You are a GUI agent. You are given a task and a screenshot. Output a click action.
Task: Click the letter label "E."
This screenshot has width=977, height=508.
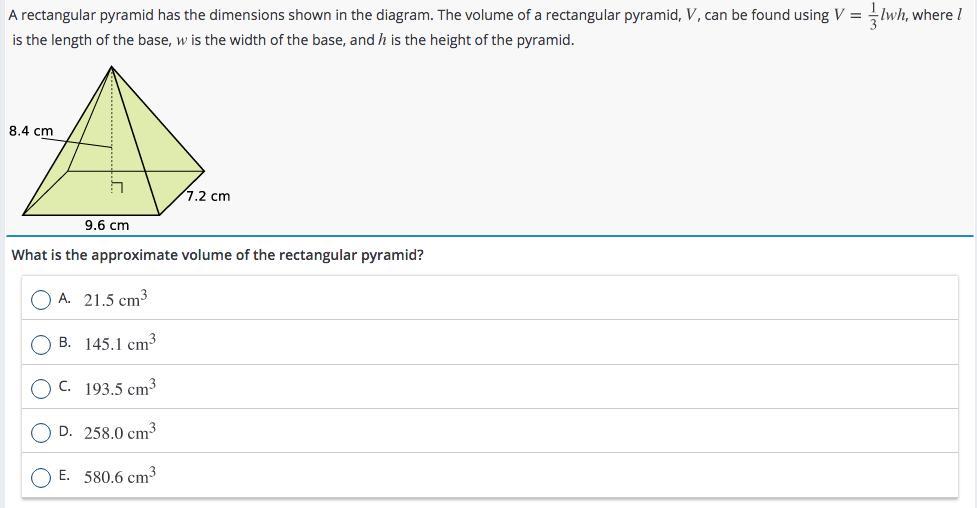[x=64, y=475]
